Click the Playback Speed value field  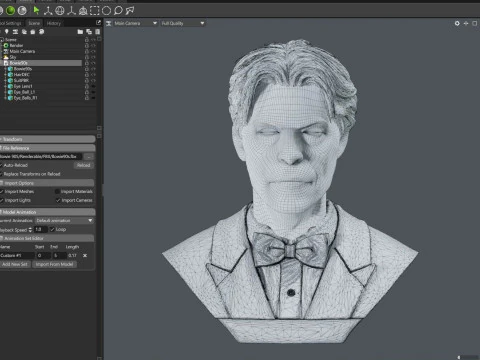pos(41,230)
